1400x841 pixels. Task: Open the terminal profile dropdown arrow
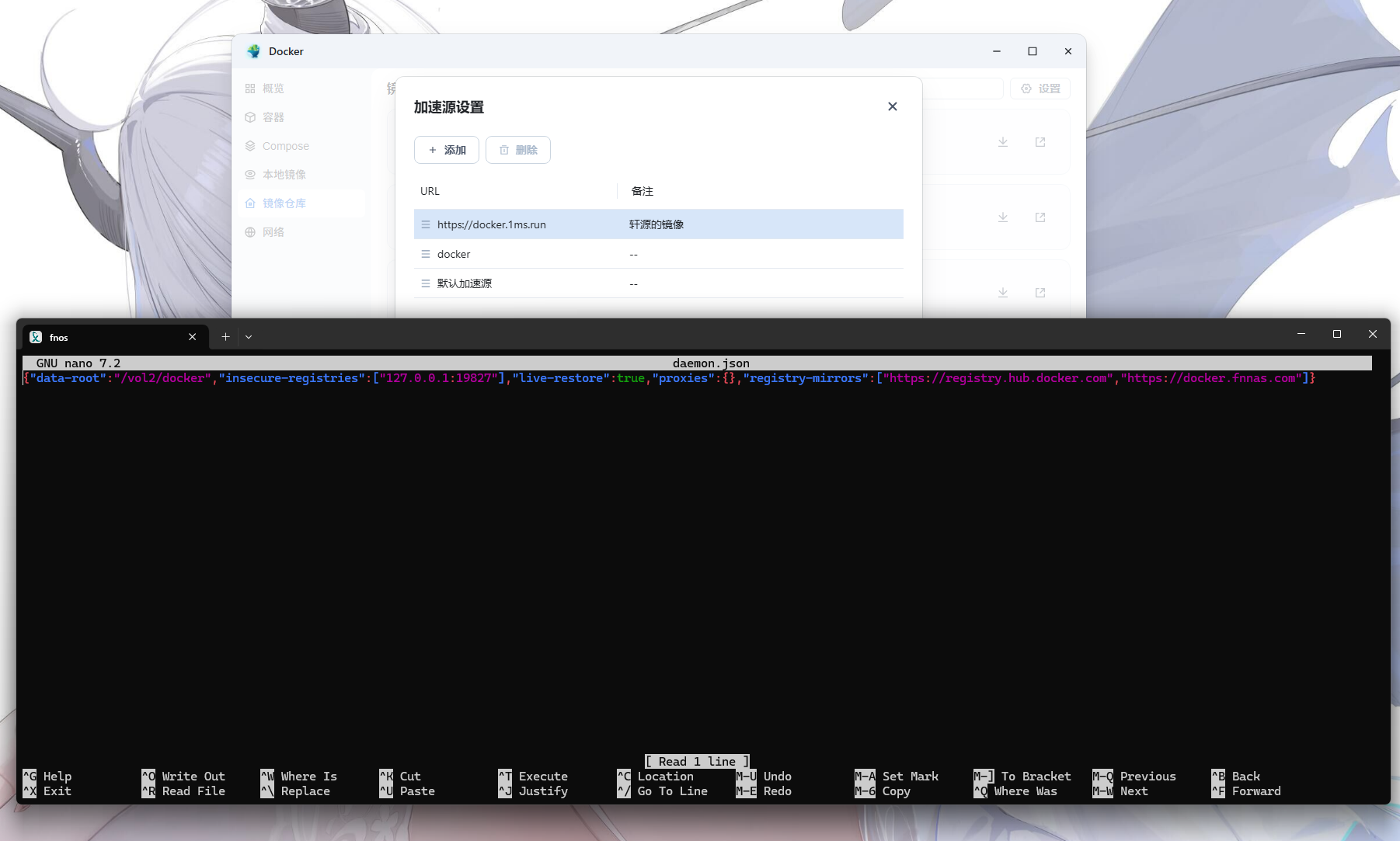(249, 337)
